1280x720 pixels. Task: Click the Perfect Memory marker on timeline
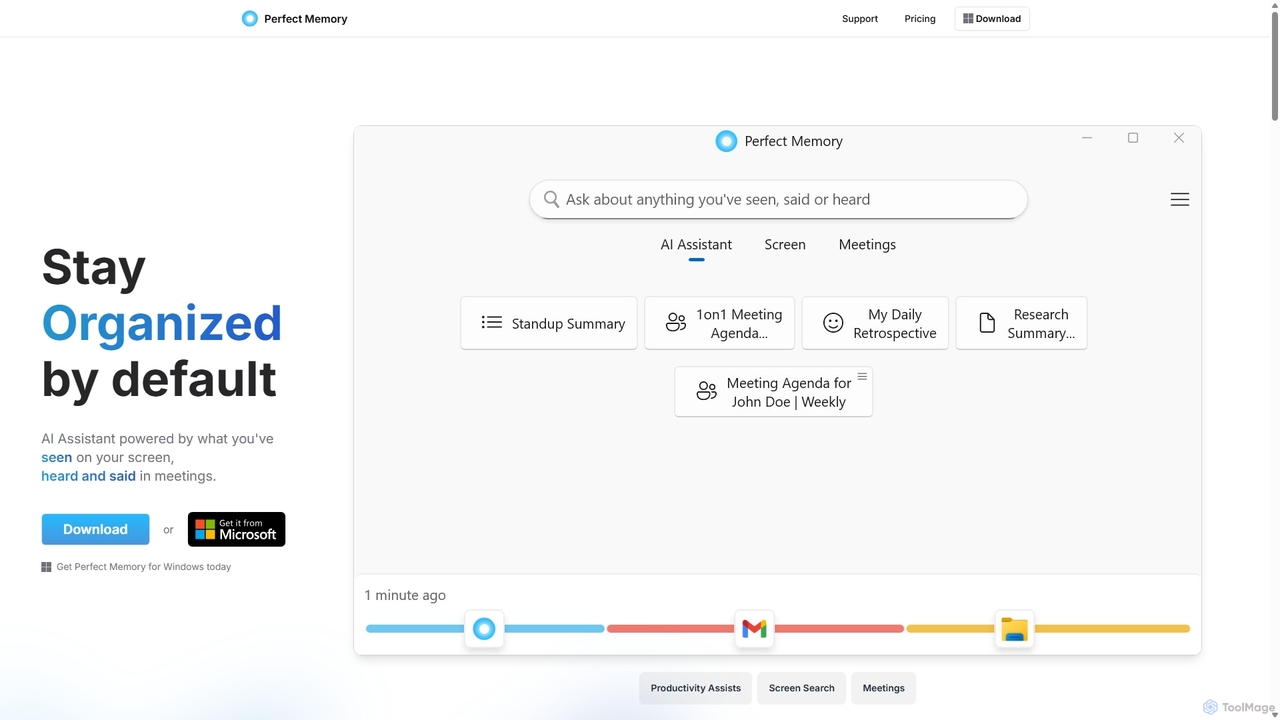click(x=484, y=629)
